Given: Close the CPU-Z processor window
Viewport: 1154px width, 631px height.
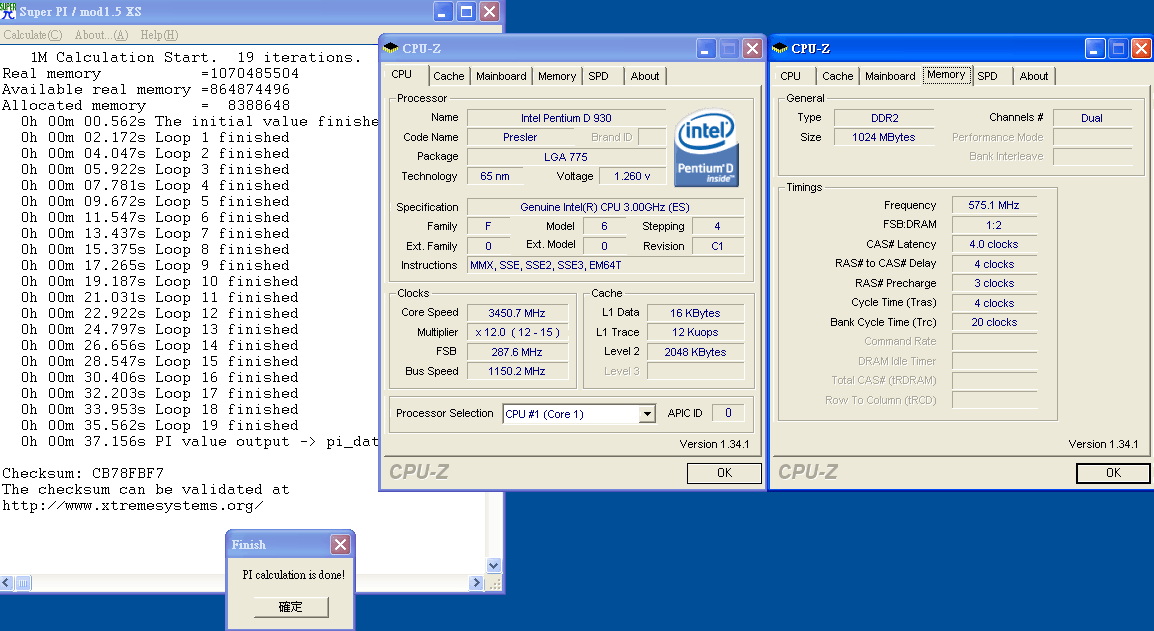Looking at the screenshot, I should coord(752,49).
